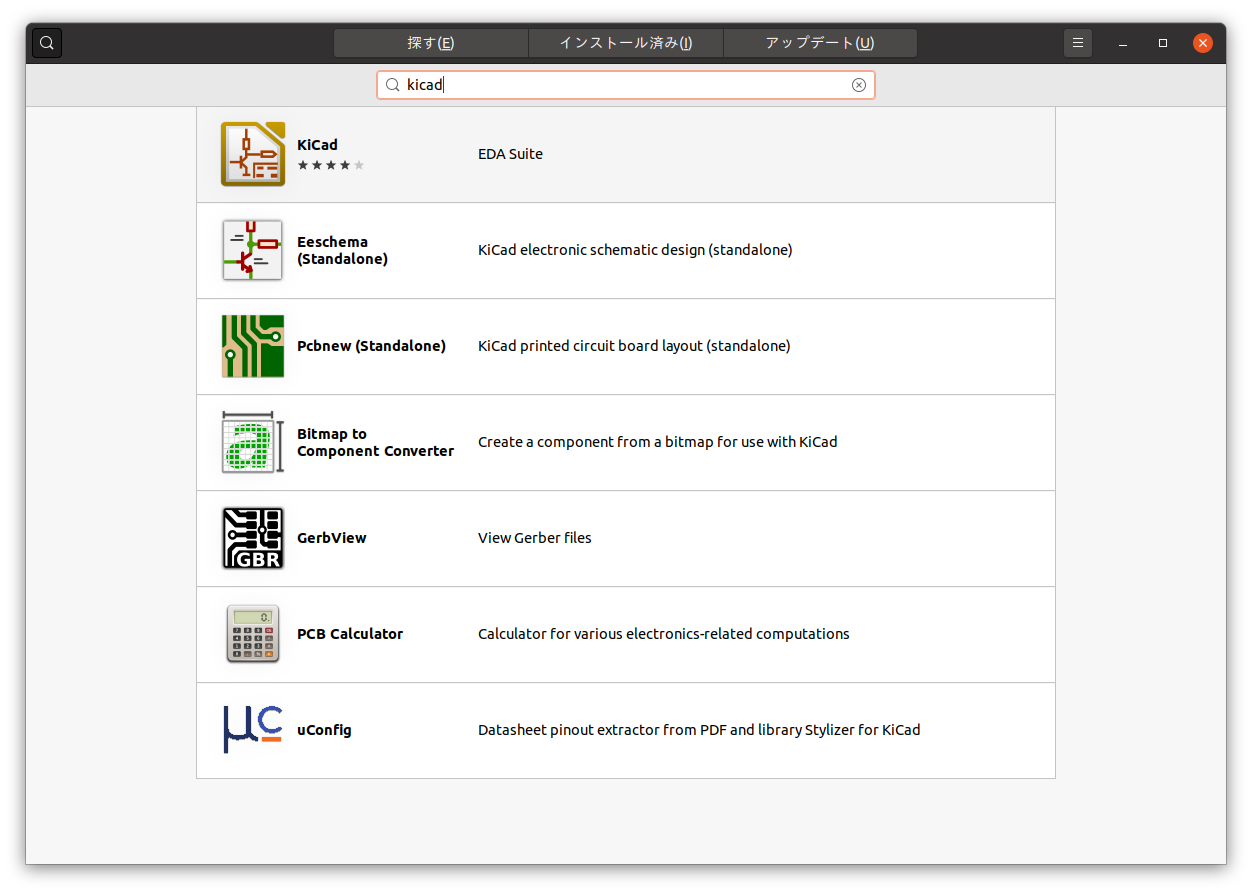Switch to the インストール済み(I) tab

pyautogui.click(x=626, y=43)
